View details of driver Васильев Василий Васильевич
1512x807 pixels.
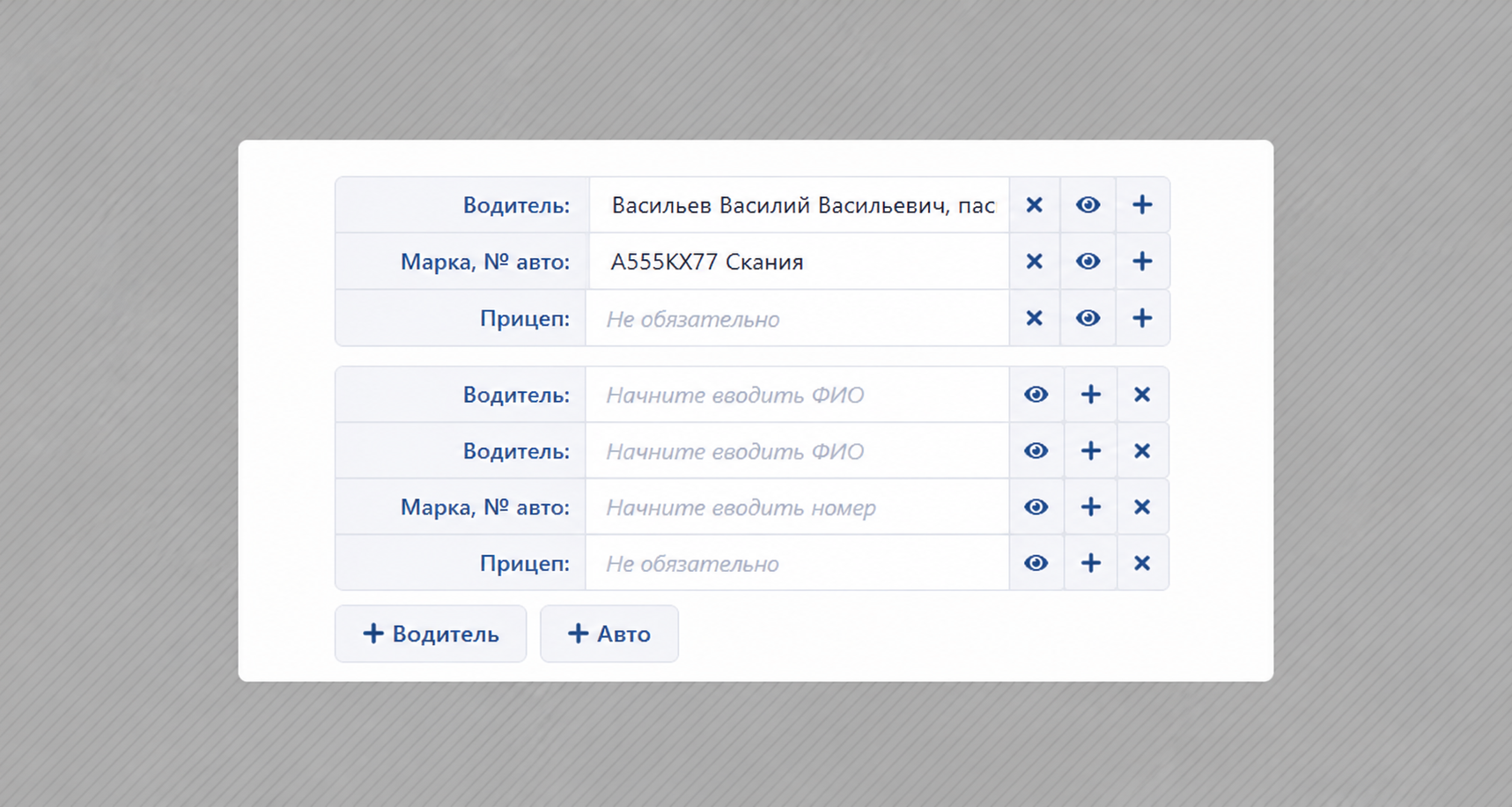[1088, 205]
